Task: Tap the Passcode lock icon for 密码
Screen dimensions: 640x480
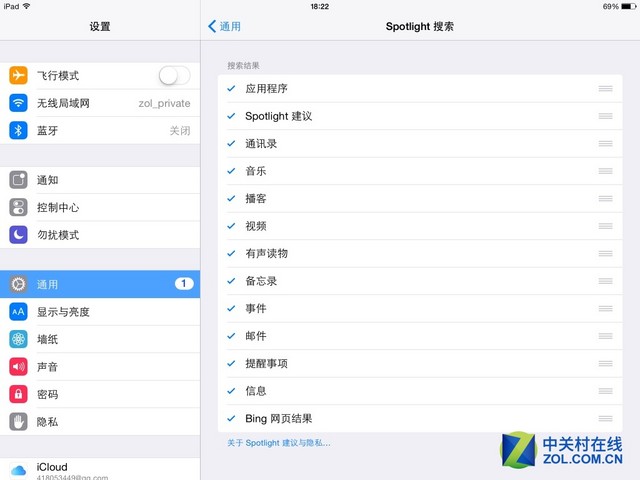Action: pos(18,394)
